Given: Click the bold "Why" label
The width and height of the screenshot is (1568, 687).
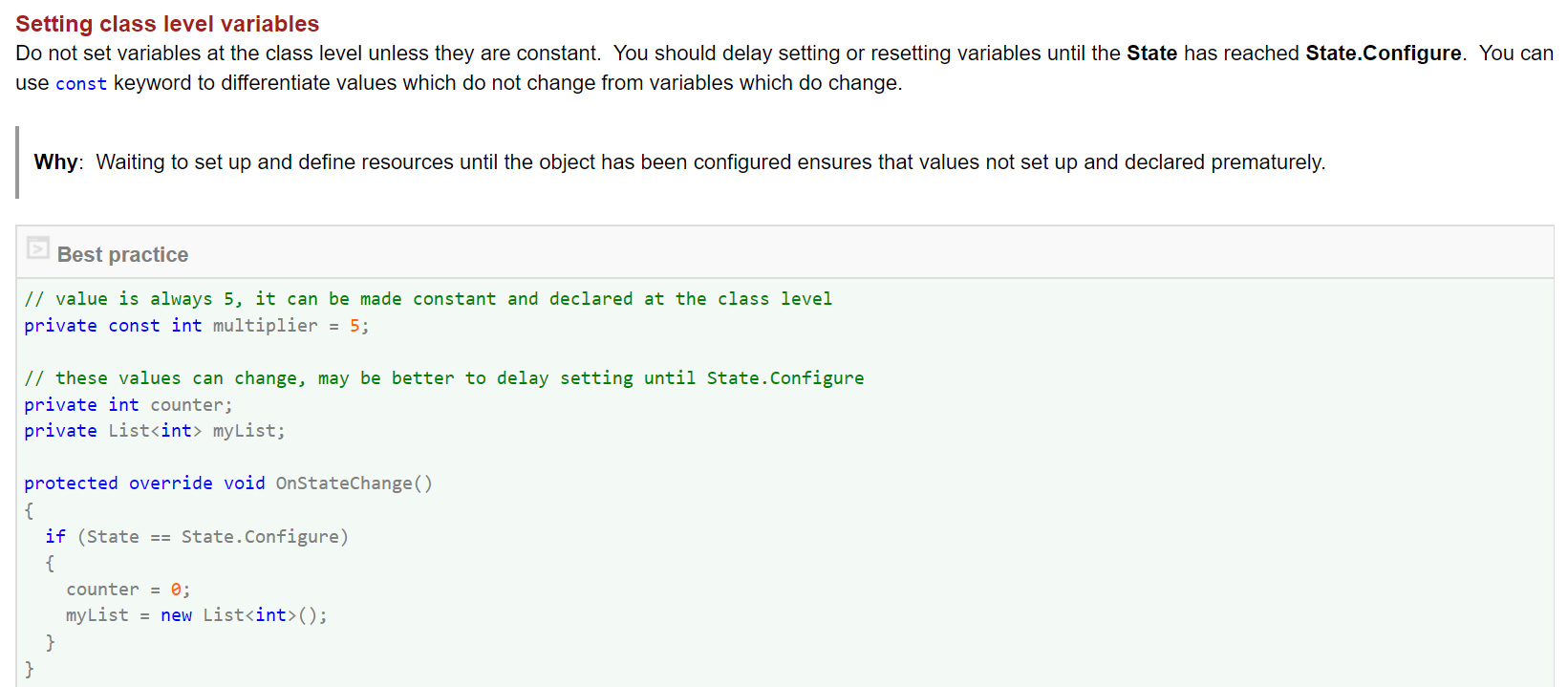Looking at the screenshot, I should (55, 162).
